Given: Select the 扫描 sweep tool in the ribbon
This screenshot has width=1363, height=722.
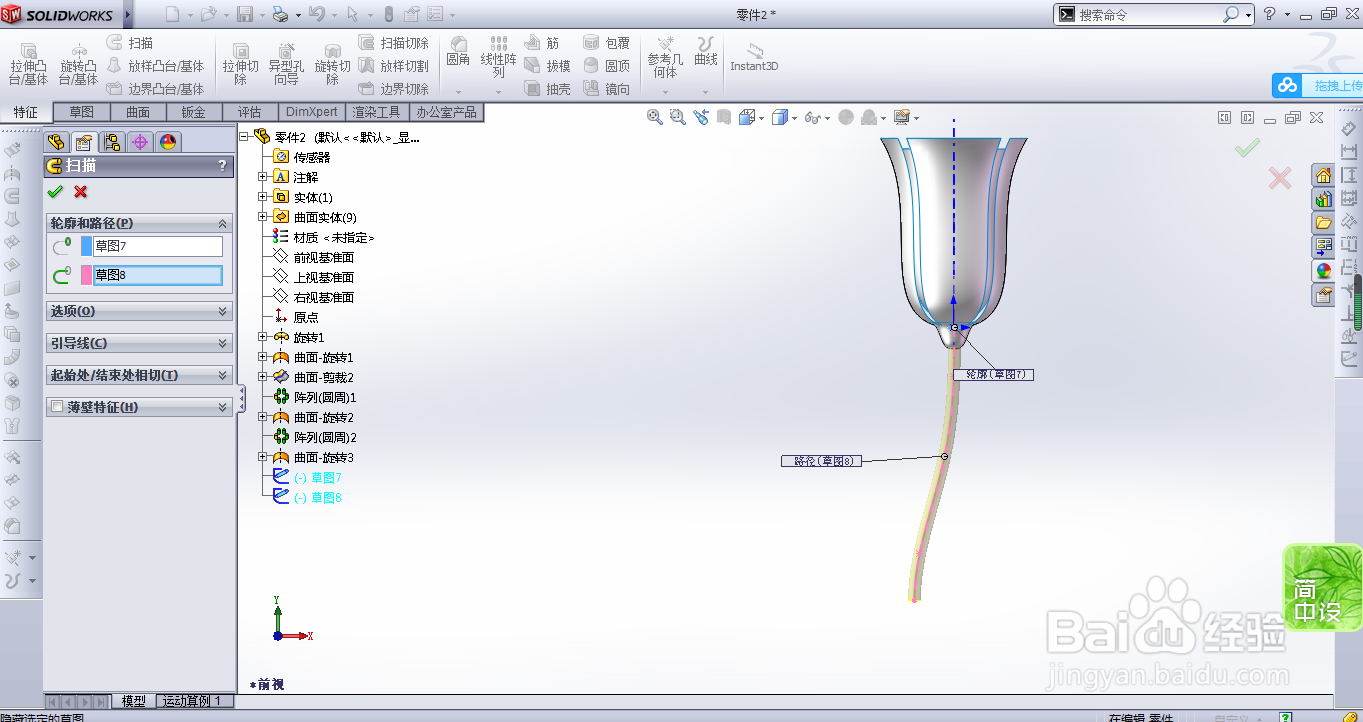Looking at the screenshot, I should [x=130, y=43].
